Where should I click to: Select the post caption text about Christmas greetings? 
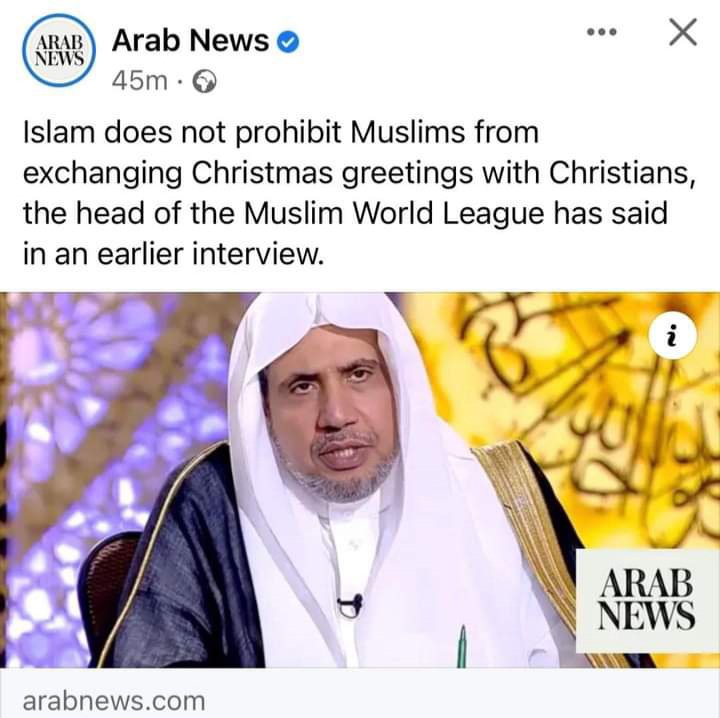coord(358,193)
